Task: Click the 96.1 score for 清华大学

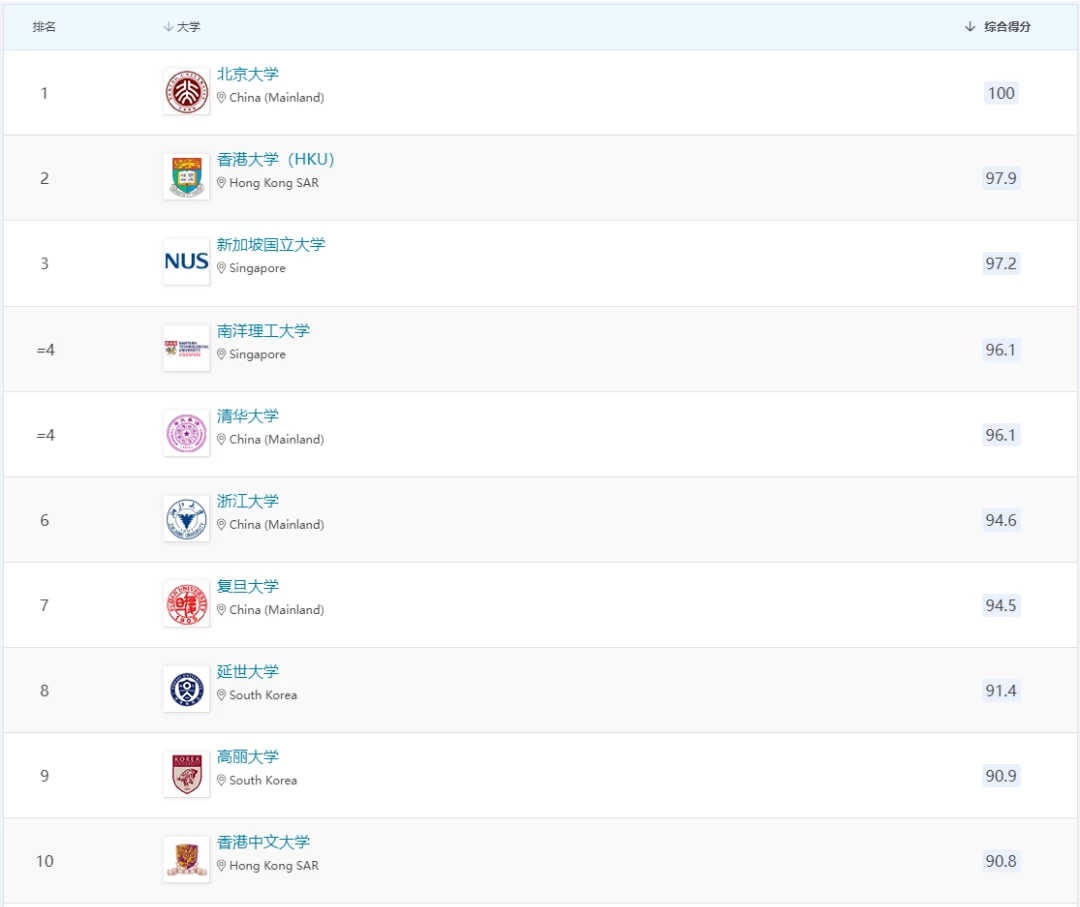Action: point(1001,435)
